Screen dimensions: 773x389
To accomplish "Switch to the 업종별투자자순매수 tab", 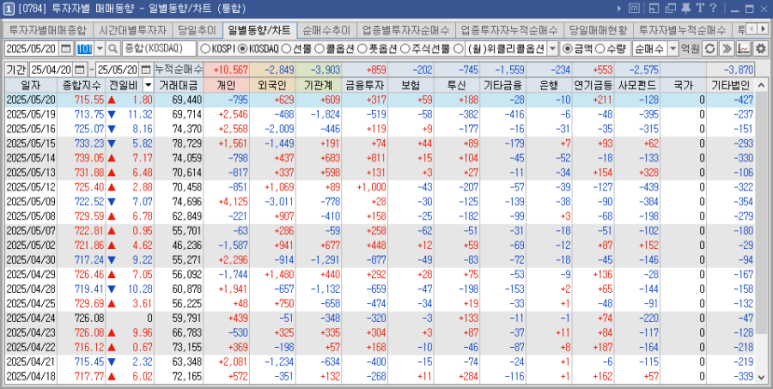I will click(406, 30).
